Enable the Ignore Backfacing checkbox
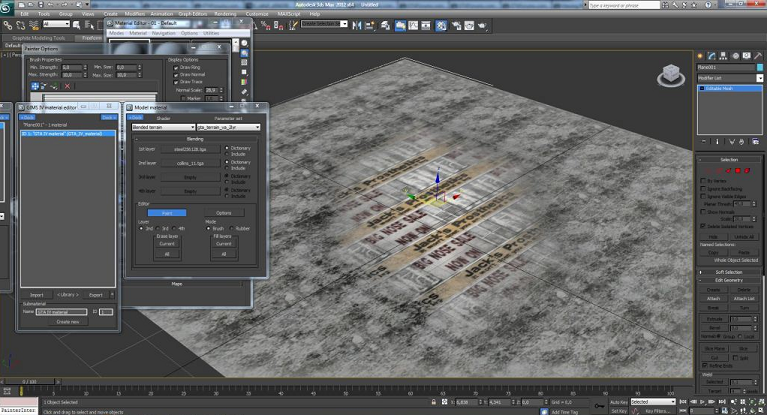The image size is (767, 415). (x=703, y=188)
